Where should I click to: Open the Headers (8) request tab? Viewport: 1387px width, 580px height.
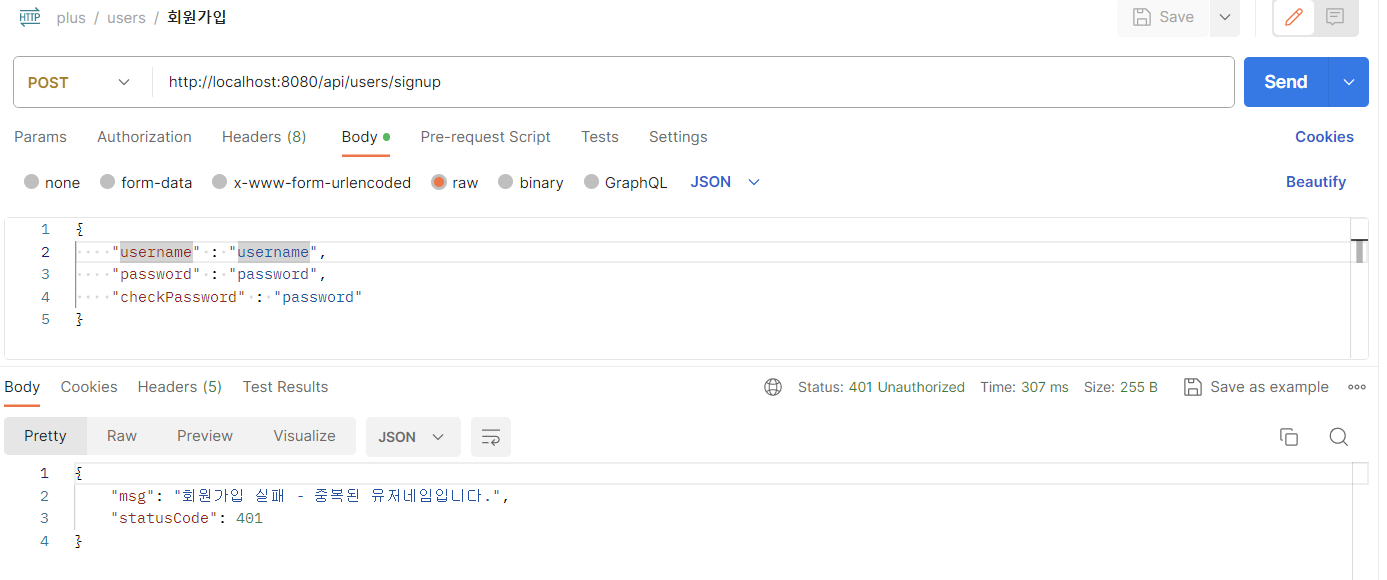(264, 137)
